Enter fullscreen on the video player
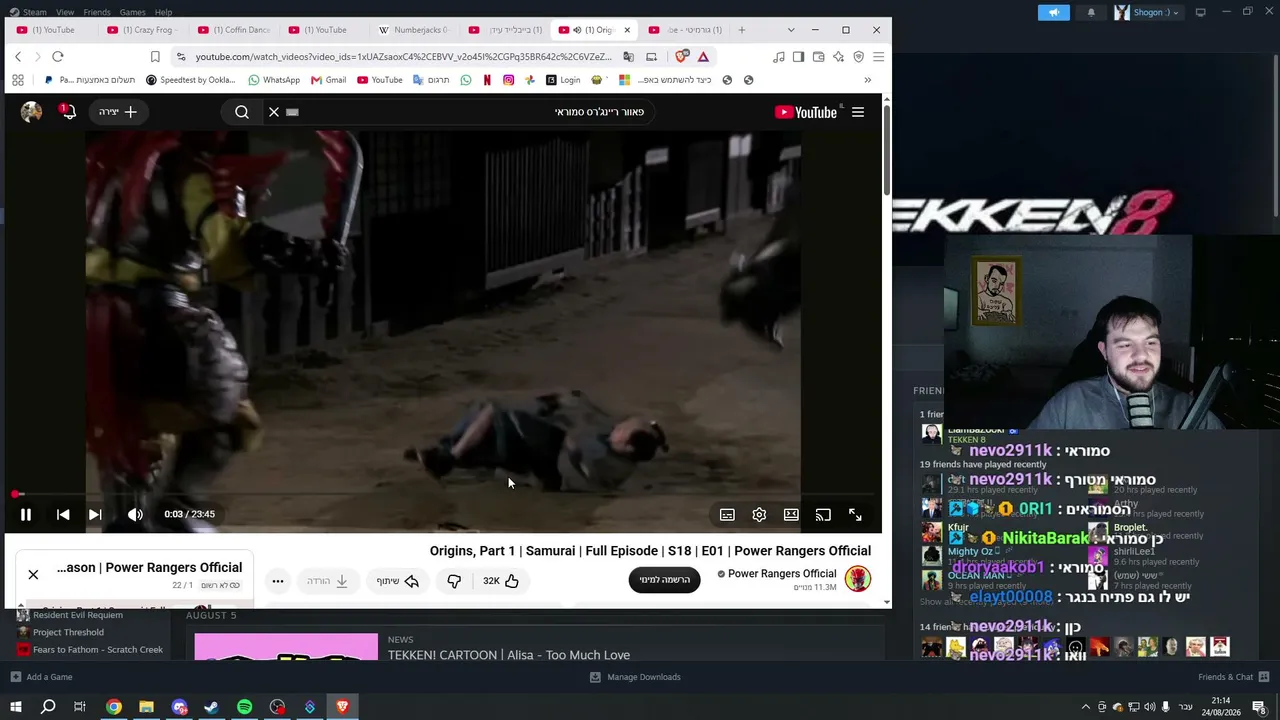The width and height of the screenshot is (1280, 720). click(x=855, y=515)
